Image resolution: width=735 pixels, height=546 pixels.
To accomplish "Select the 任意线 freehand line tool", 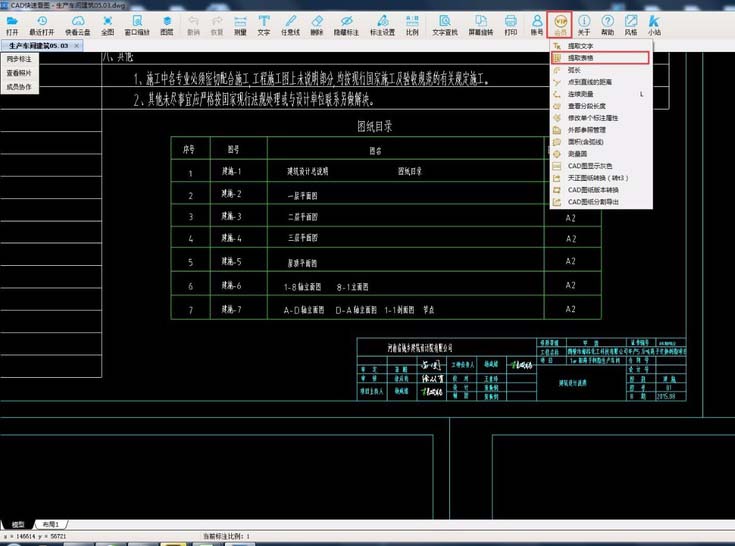I will (290, 25).
